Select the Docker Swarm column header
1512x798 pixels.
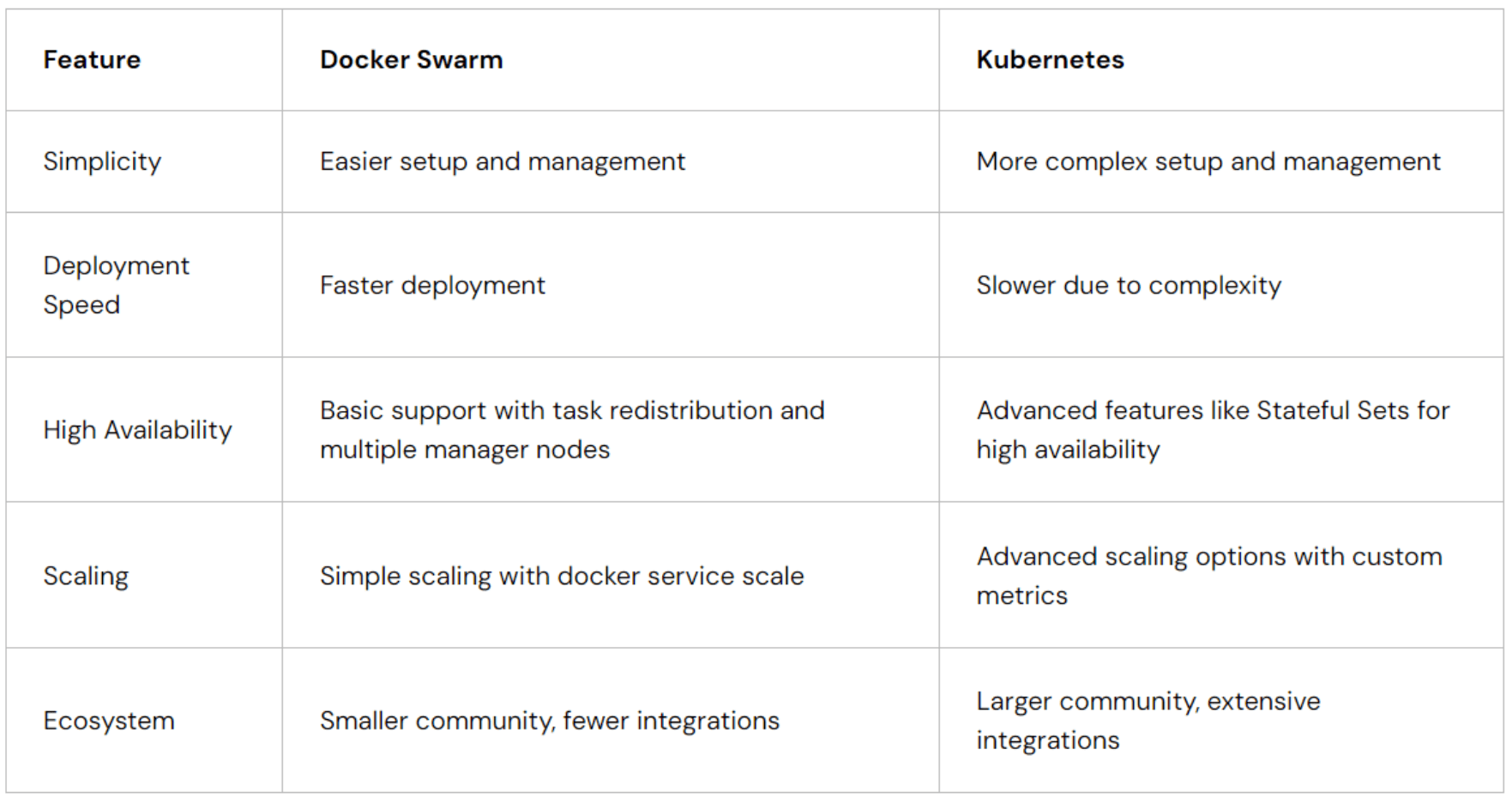411,60
